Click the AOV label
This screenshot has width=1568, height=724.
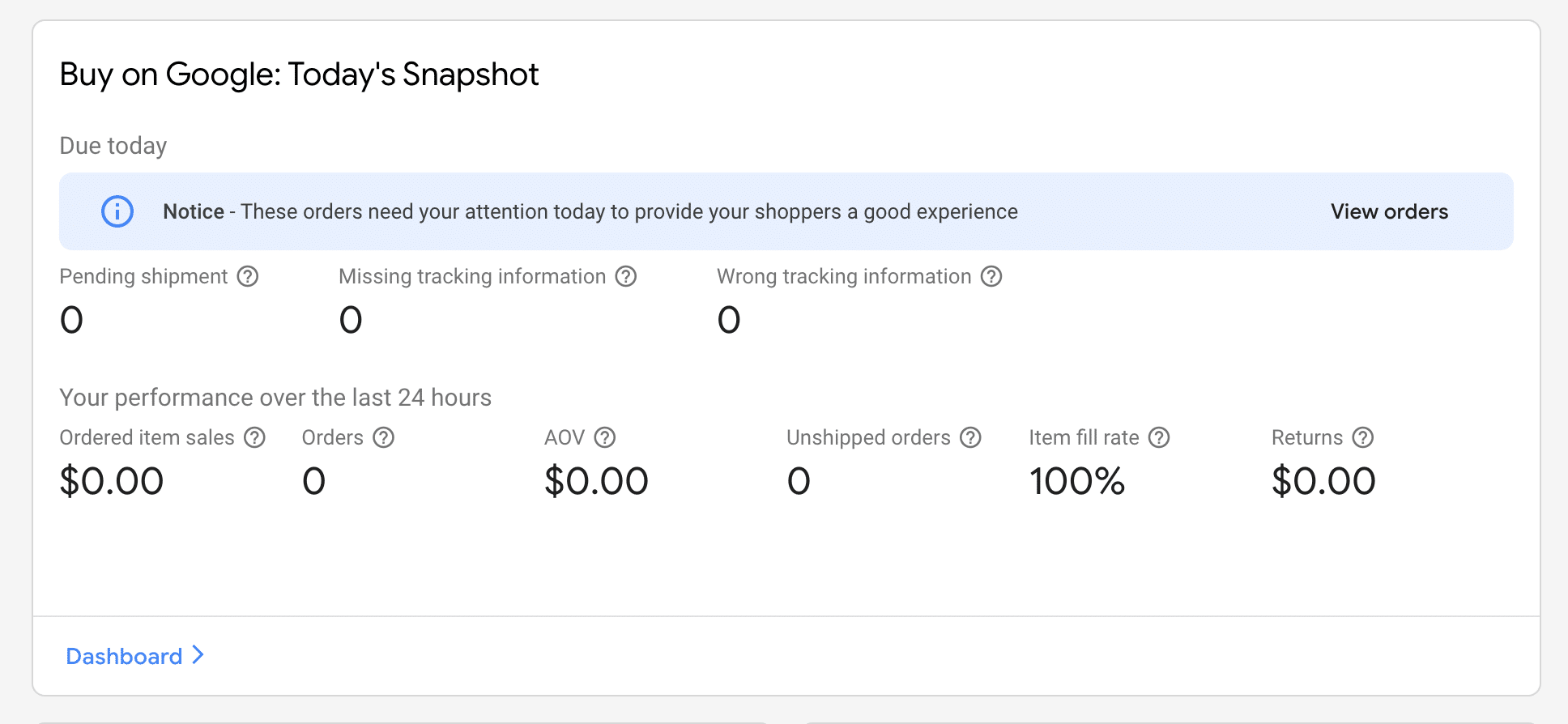tap(565, 437)
